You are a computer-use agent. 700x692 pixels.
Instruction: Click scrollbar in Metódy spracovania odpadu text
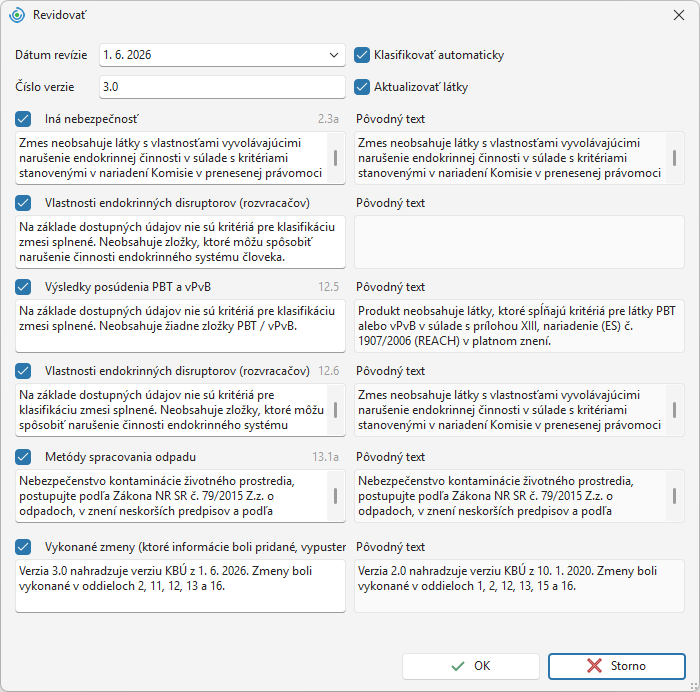click(335, 496)
